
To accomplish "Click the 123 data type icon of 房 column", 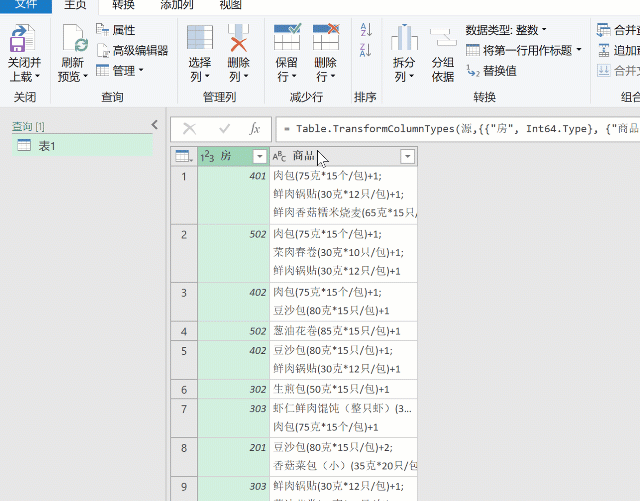I will pos(207,156).
